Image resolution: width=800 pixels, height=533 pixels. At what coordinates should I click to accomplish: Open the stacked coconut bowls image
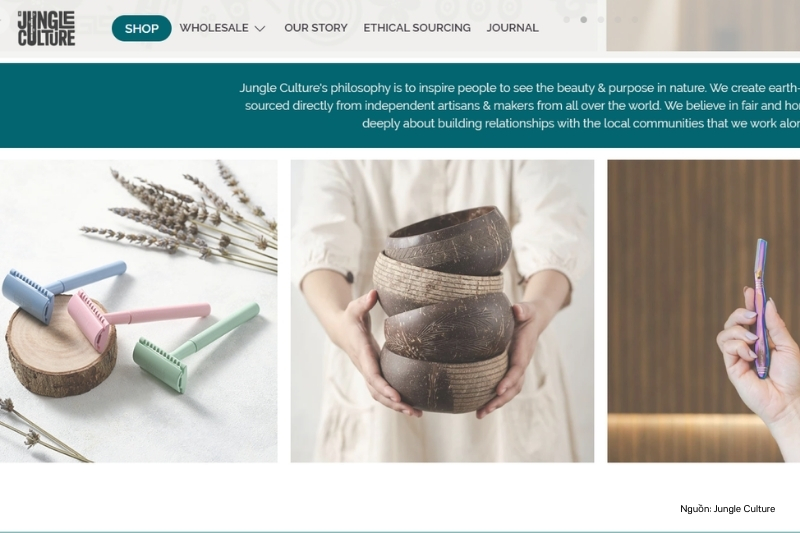pos(442,311)
